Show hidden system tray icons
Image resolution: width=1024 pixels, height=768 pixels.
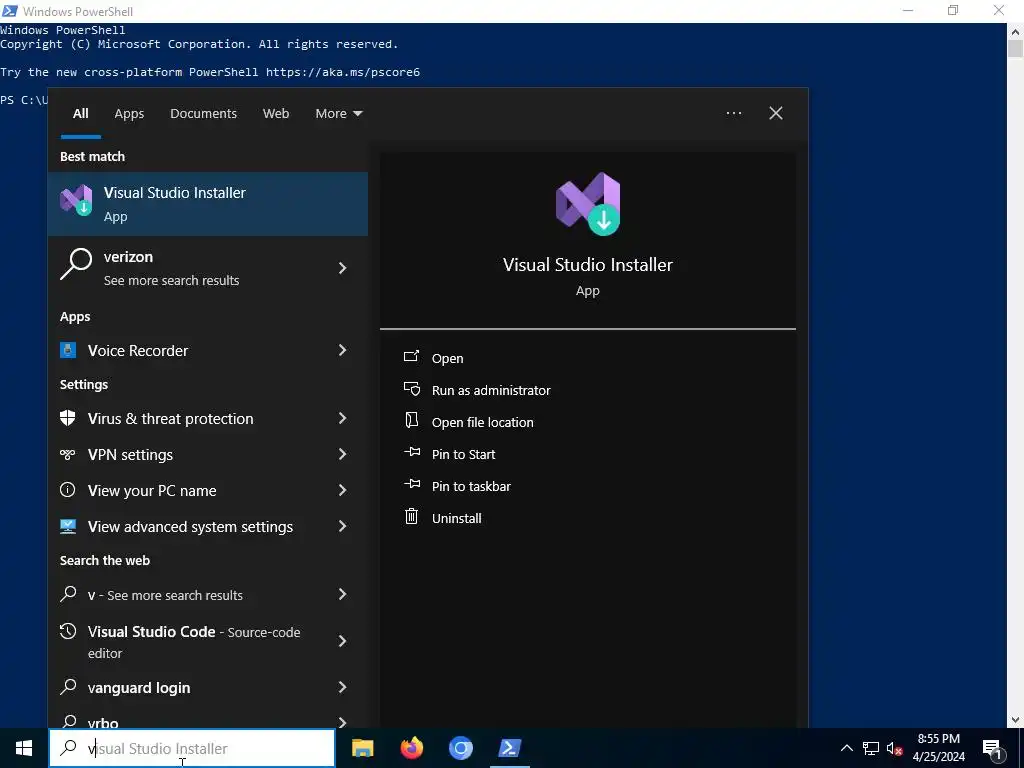pyautogui.click(x=846, y=748)
